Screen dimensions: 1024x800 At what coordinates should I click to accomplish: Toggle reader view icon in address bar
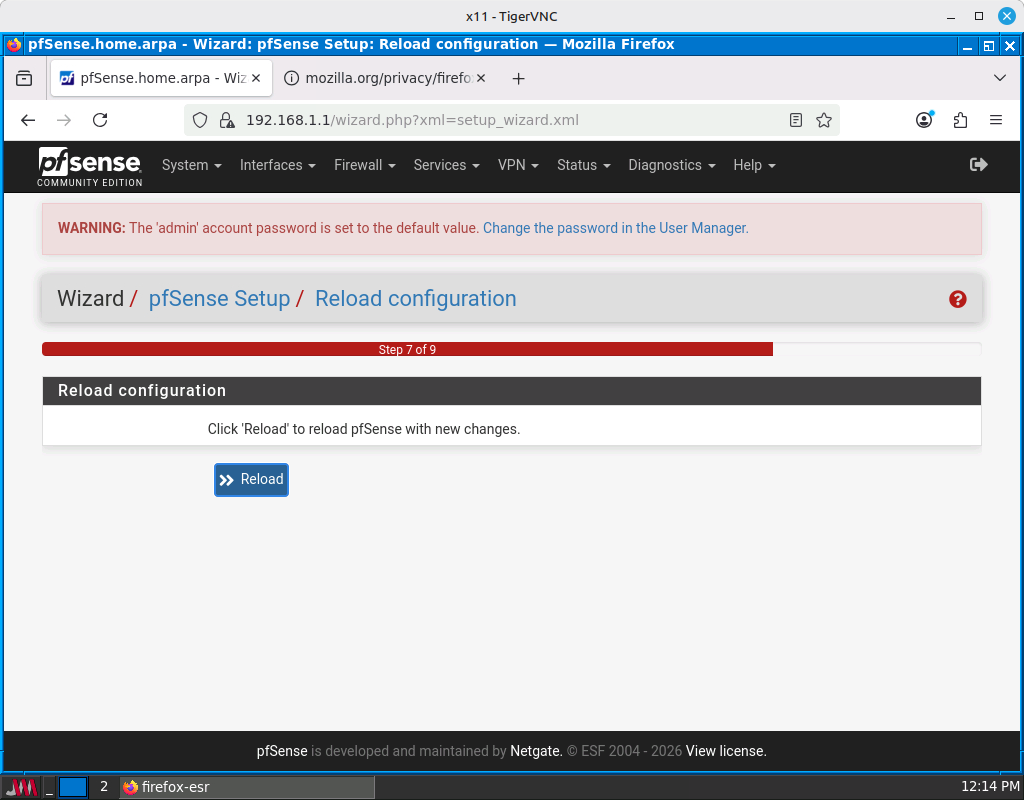coord(795,120)
